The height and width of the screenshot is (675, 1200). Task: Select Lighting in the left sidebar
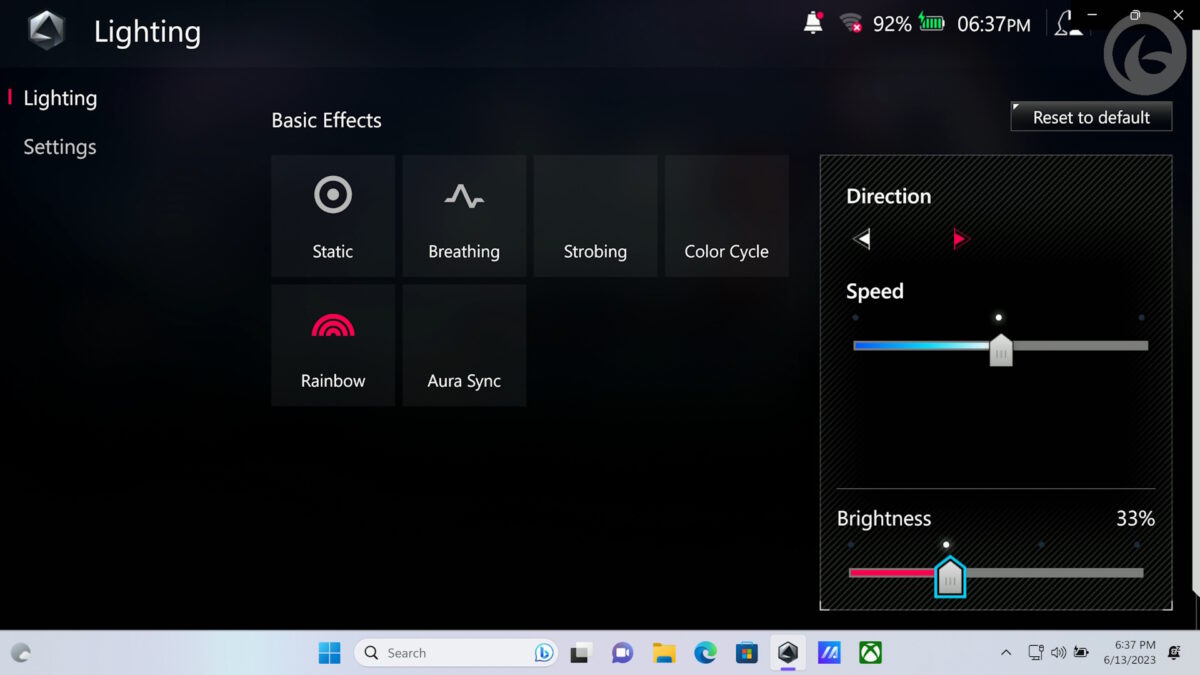pos(62,98)
